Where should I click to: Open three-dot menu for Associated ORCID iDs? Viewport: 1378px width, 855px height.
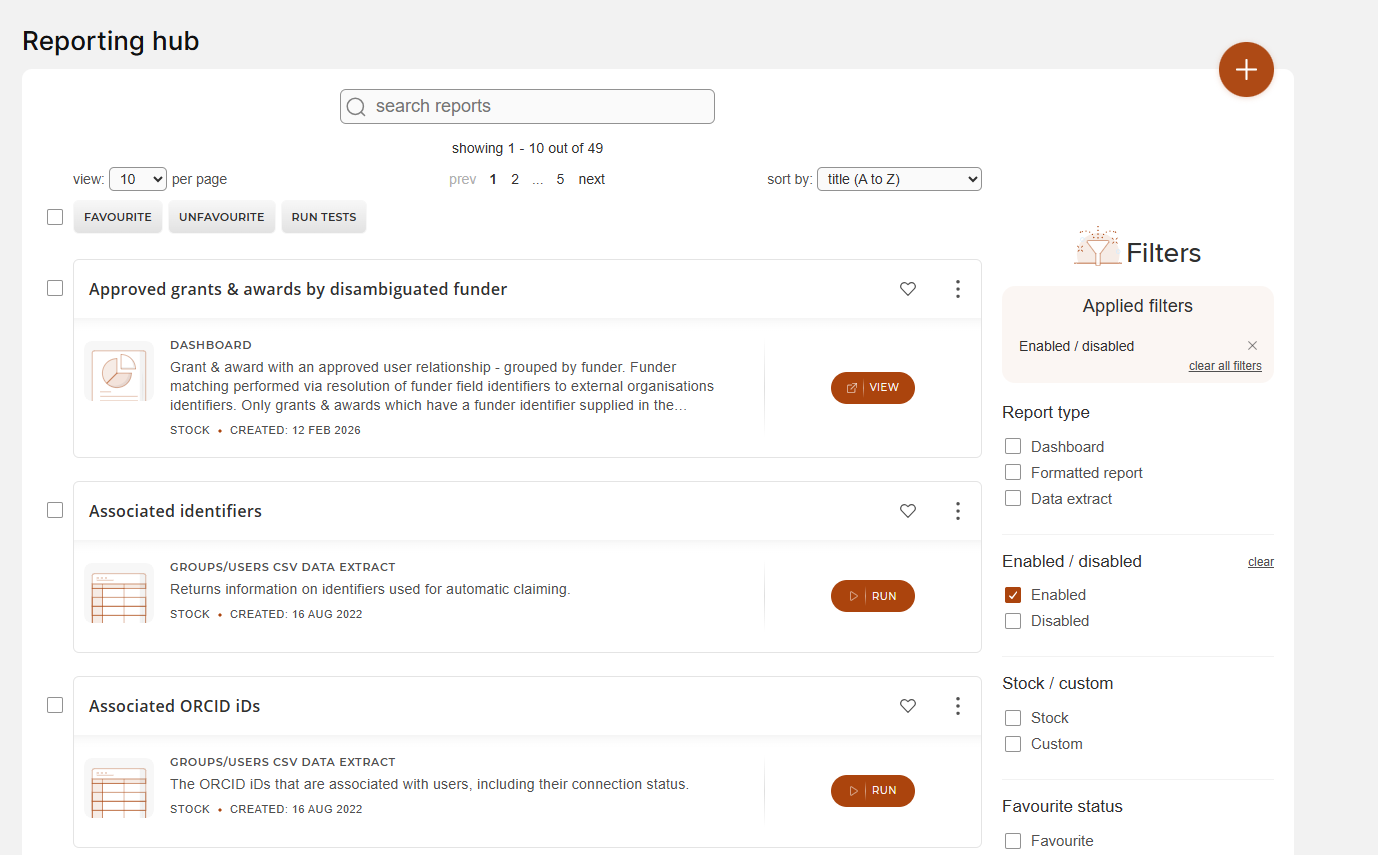point(957,706)
